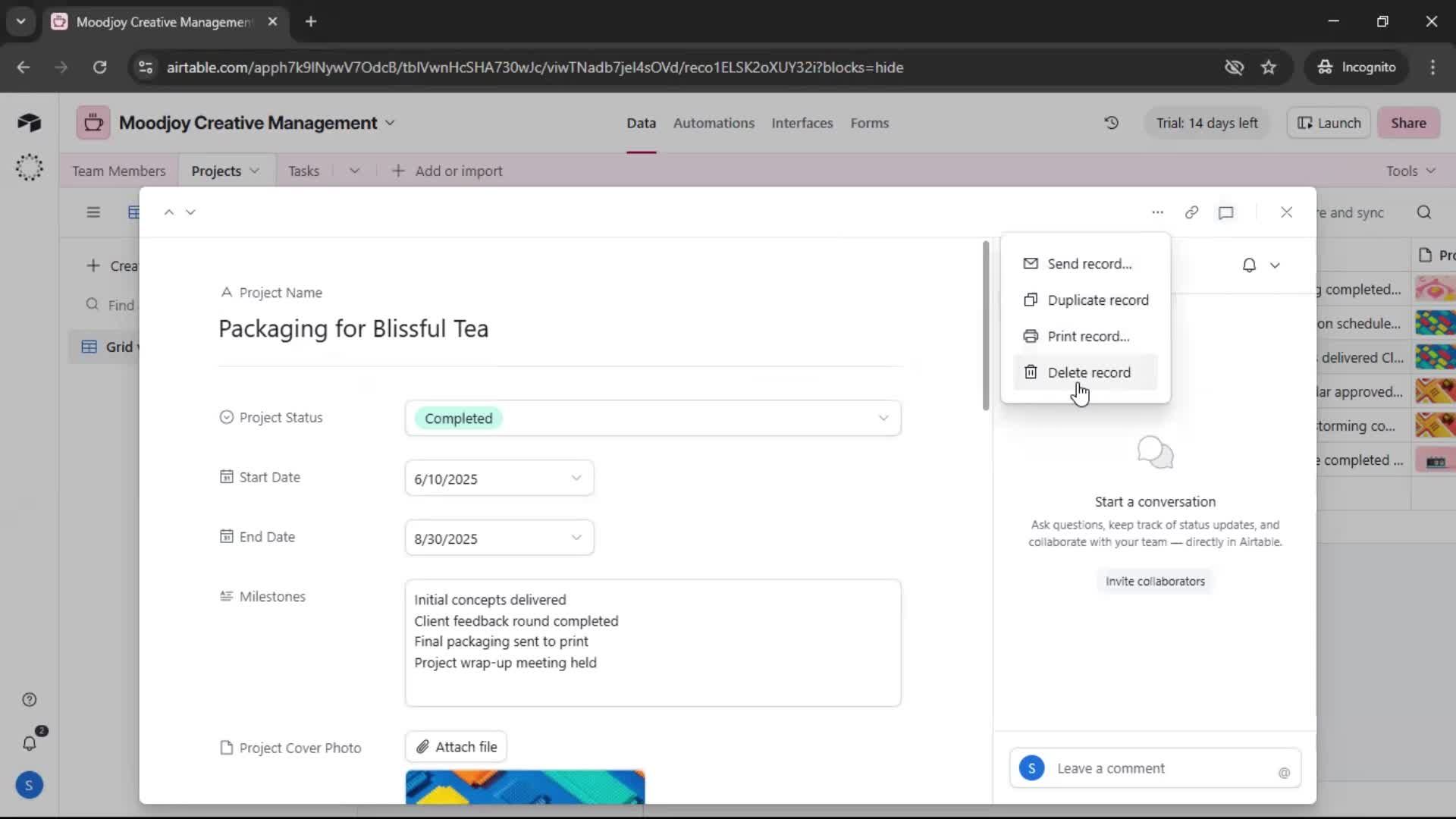The image size is (1456, 819).
Task: Go to previous record with up arrow
Action: tap(169, 212)
